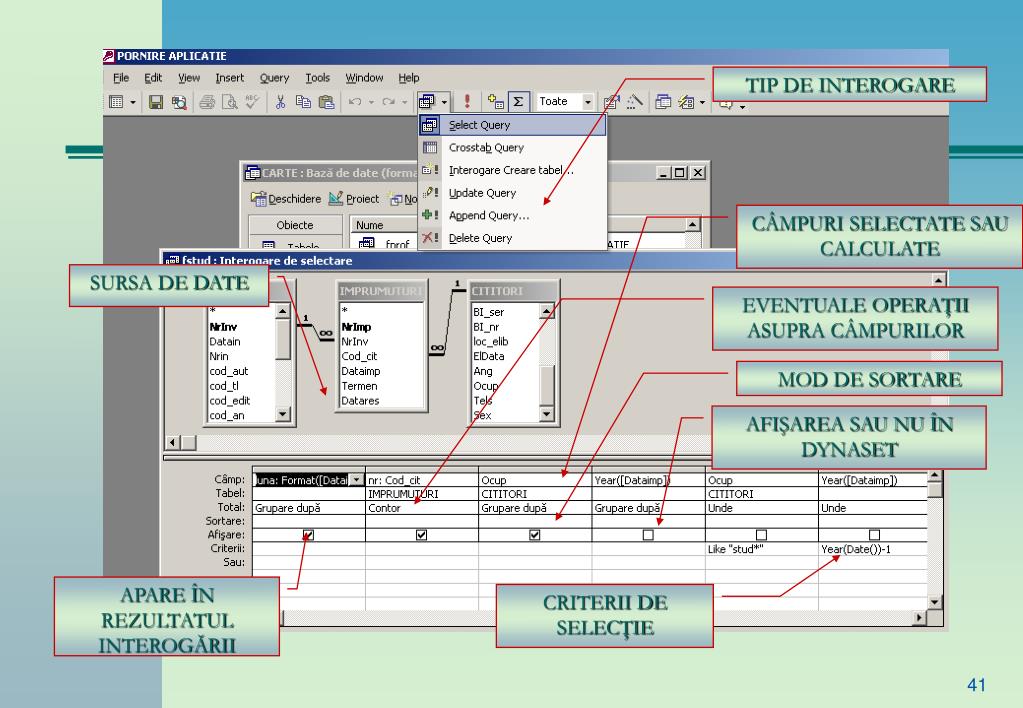Uncheck Afișare for Ocup grouped column
This screenshot has height=708, width=1023.
pos(535,535)
